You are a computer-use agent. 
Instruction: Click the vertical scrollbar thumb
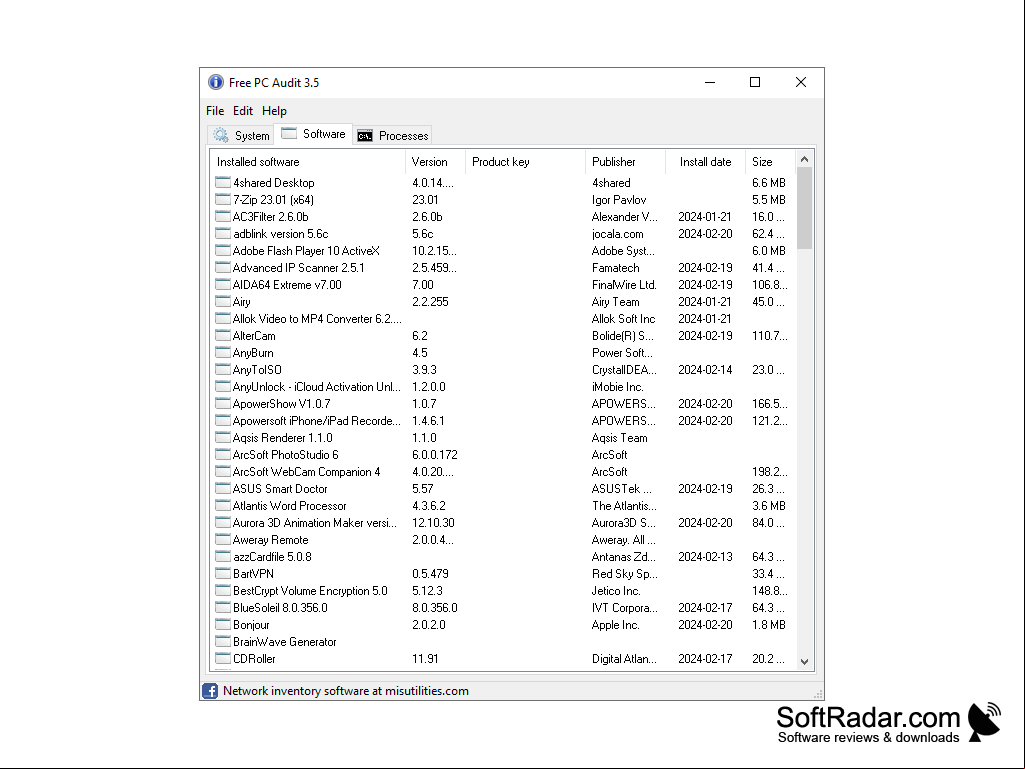tap(805, 208)
